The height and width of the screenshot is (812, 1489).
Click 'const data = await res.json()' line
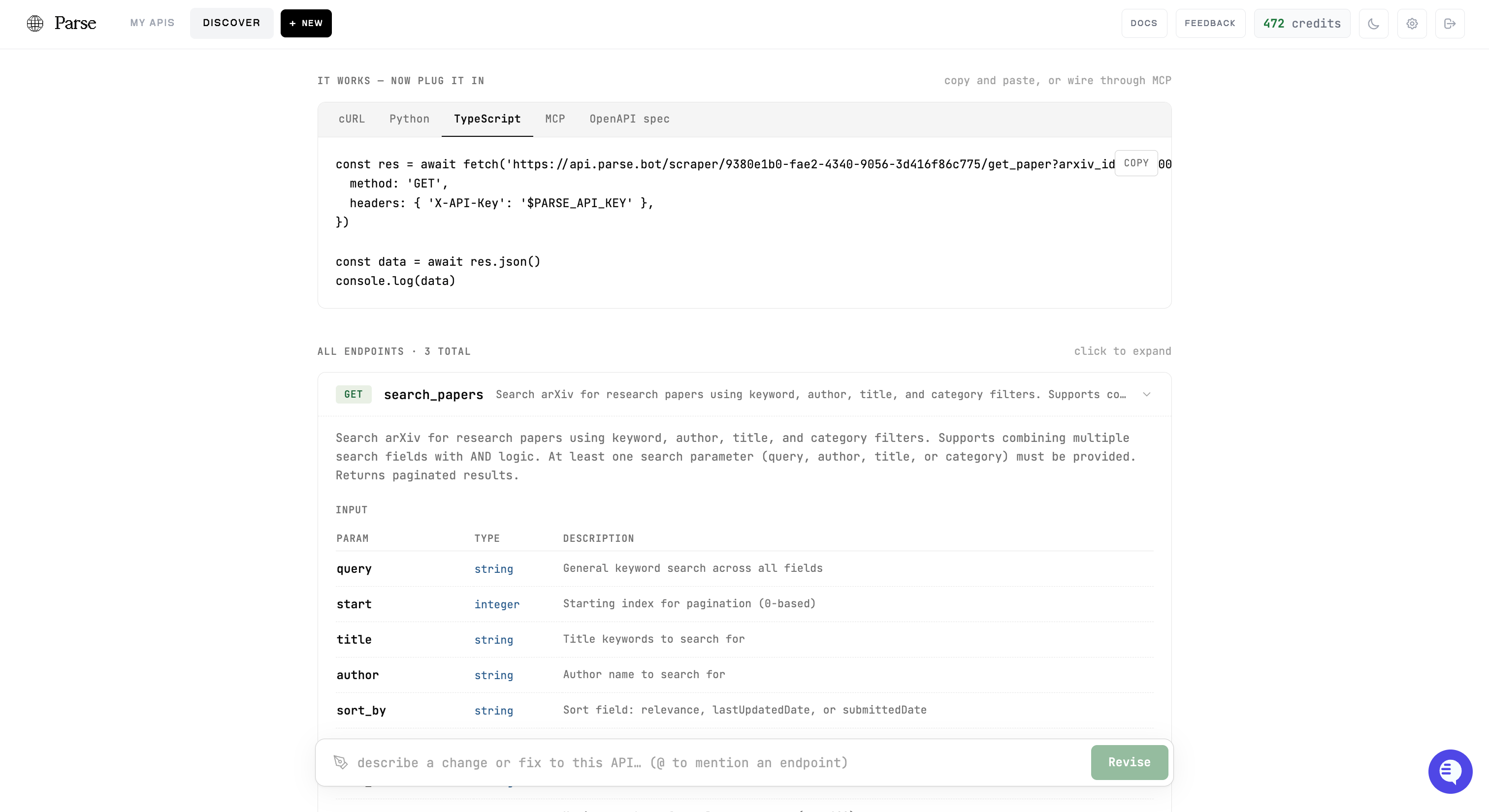pyautogui.click(x=438, y=262)
